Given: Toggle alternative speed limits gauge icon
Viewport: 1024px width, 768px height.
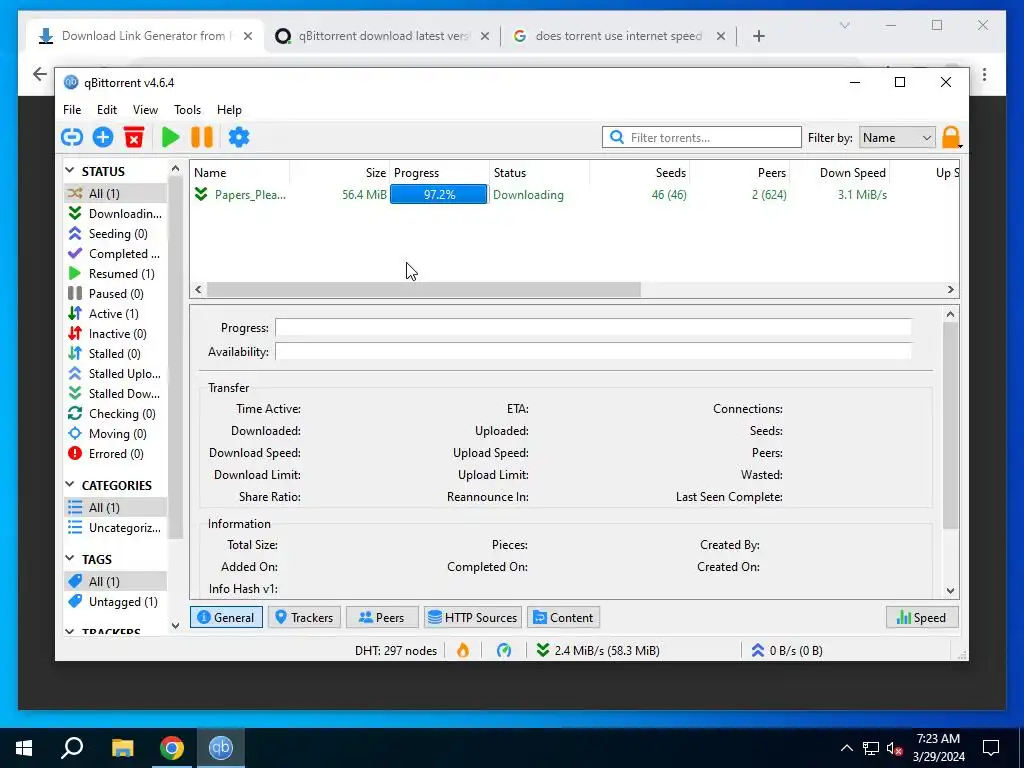Looking at the screenshot, I should pyautogui.click(x=504, y=650).
